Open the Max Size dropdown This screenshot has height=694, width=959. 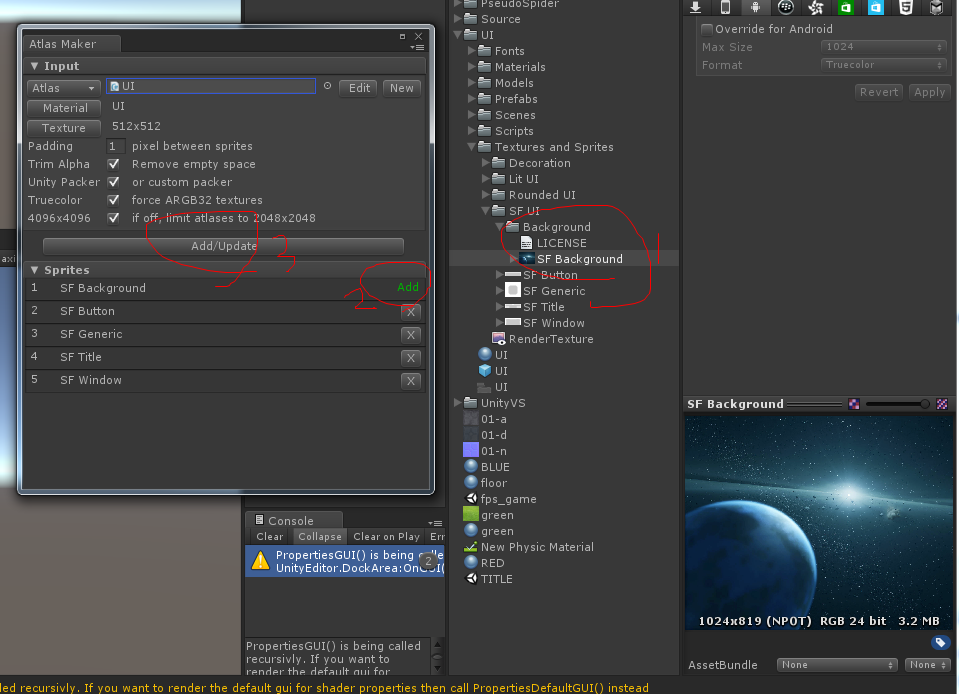point(883,46)
